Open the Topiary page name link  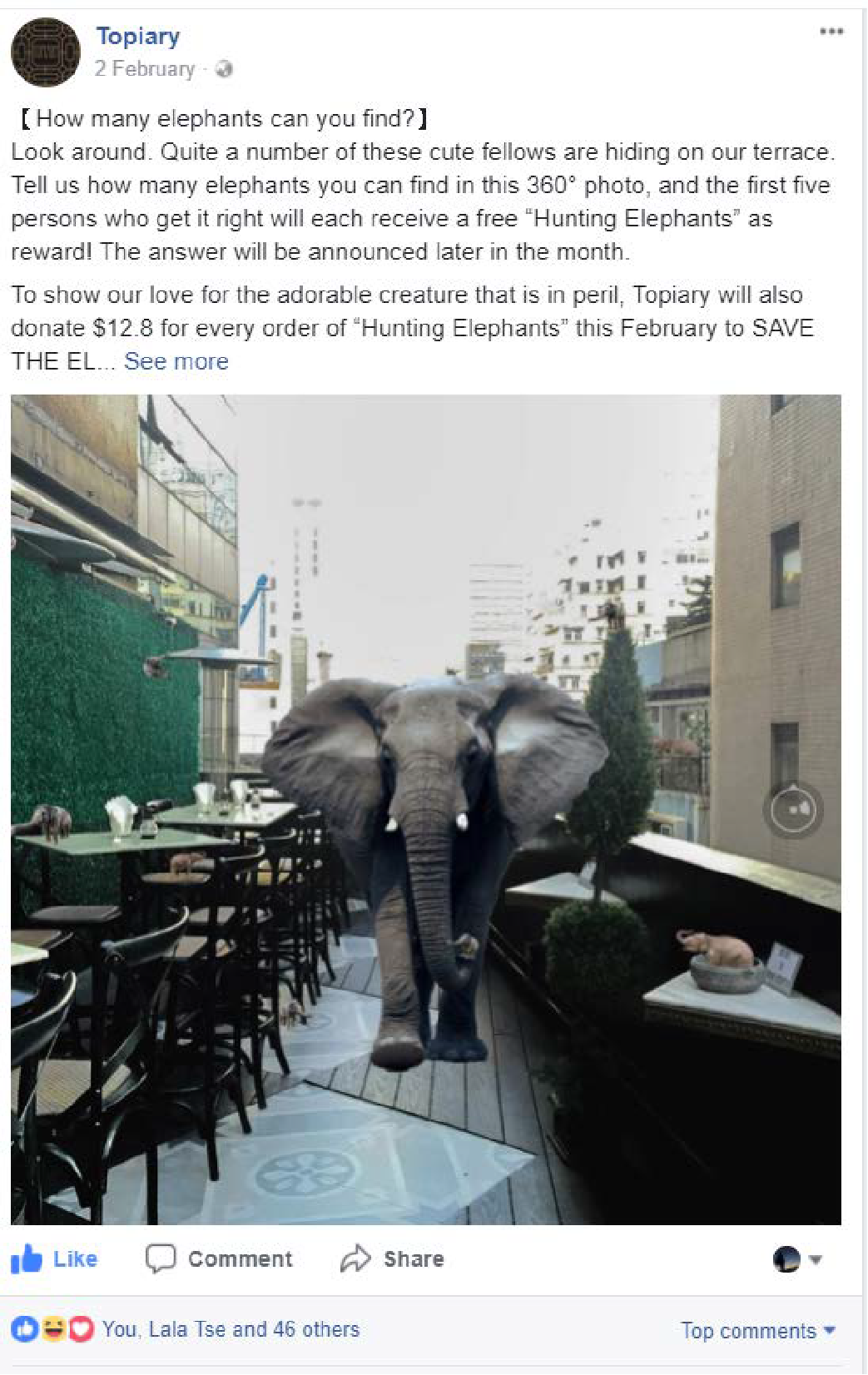[138, 36]
